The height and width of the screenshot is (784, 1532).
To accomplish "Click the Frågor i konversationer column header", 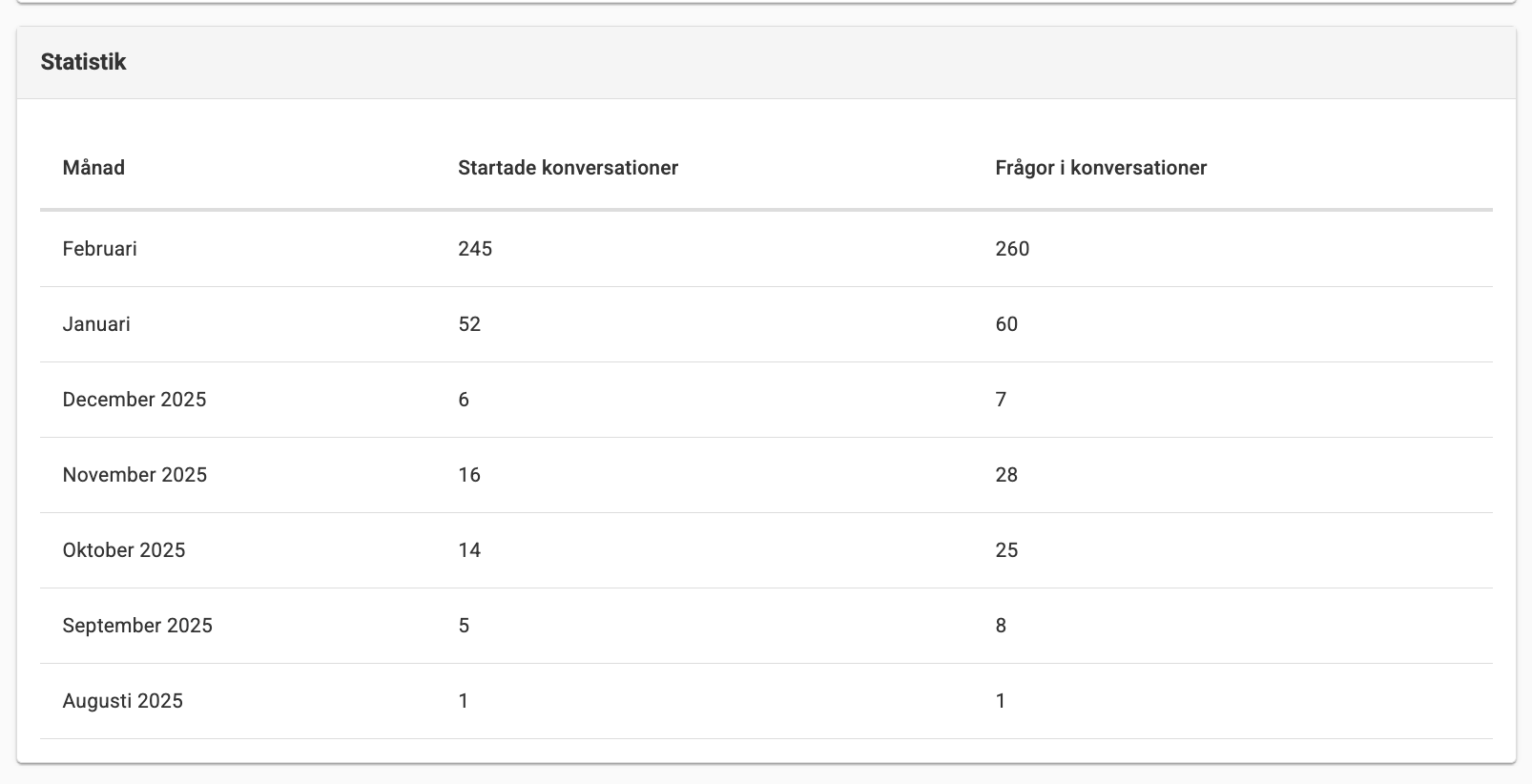I will tap(1101, 168).
